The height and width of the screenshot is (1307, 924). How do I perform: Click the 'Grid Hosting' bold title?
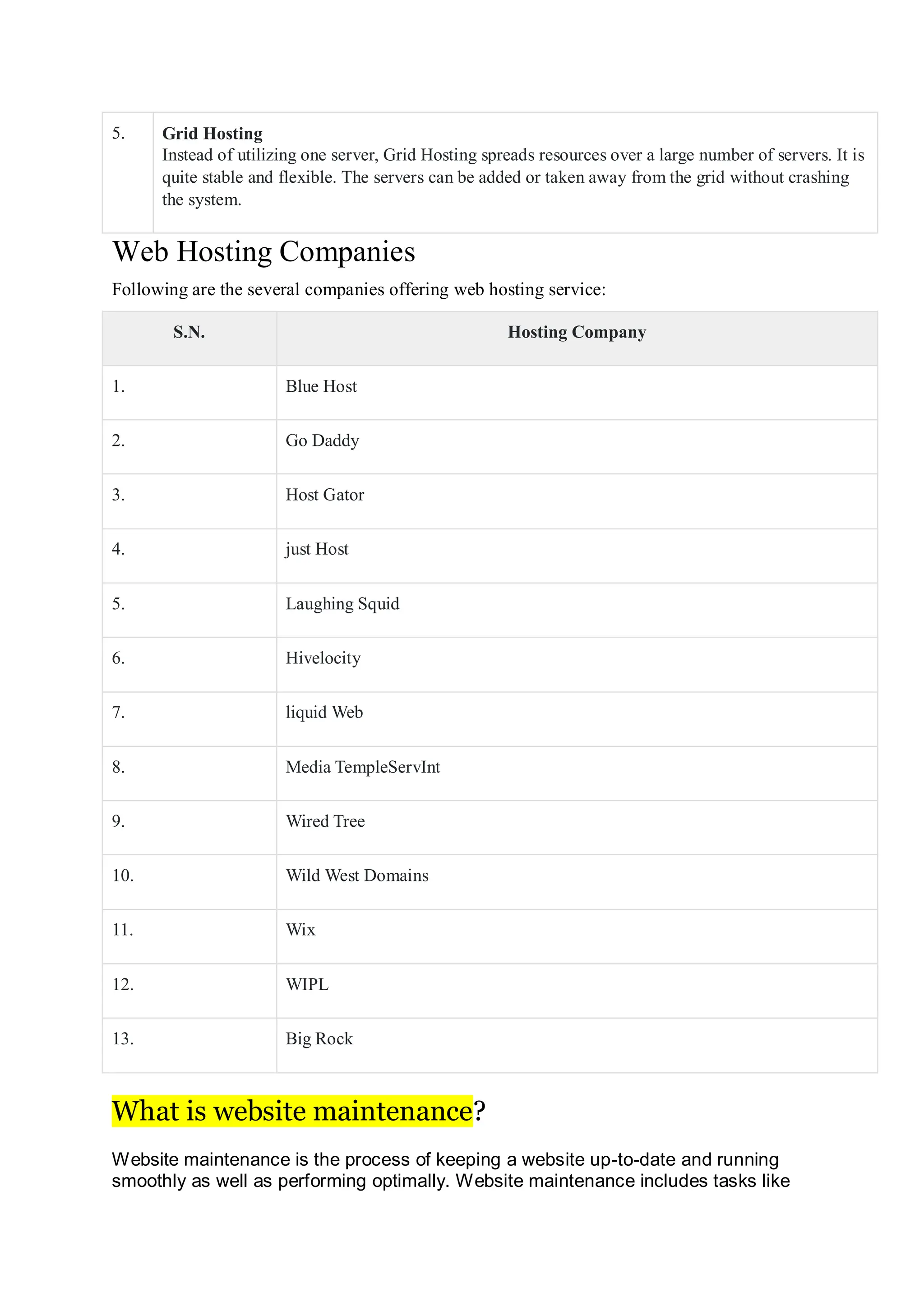[x=212, y=133]
